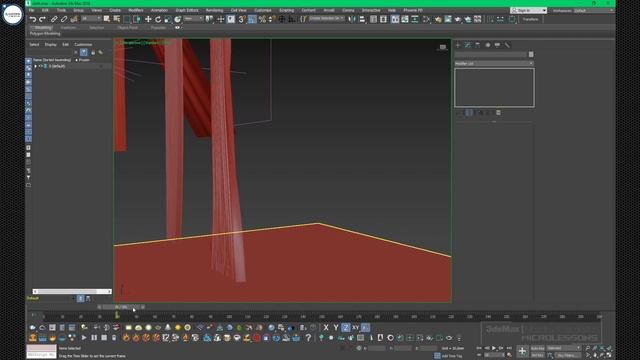The height and width of the screenshot is (360, 640).
Task: Click the object name input field
Action: 491,54
